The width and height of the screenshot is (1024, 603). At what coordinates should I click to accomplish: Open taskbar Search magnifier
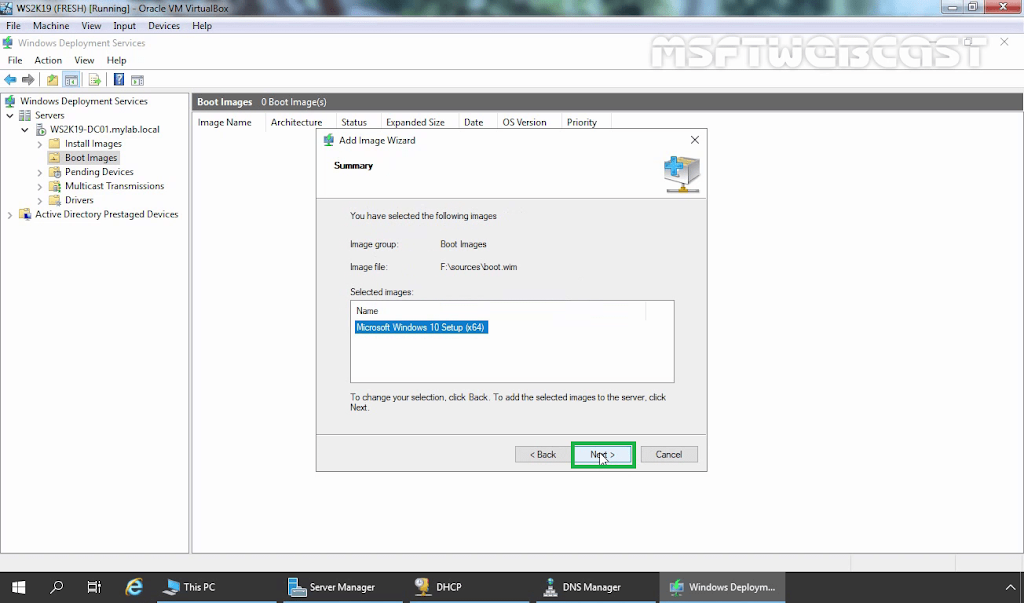57,587
